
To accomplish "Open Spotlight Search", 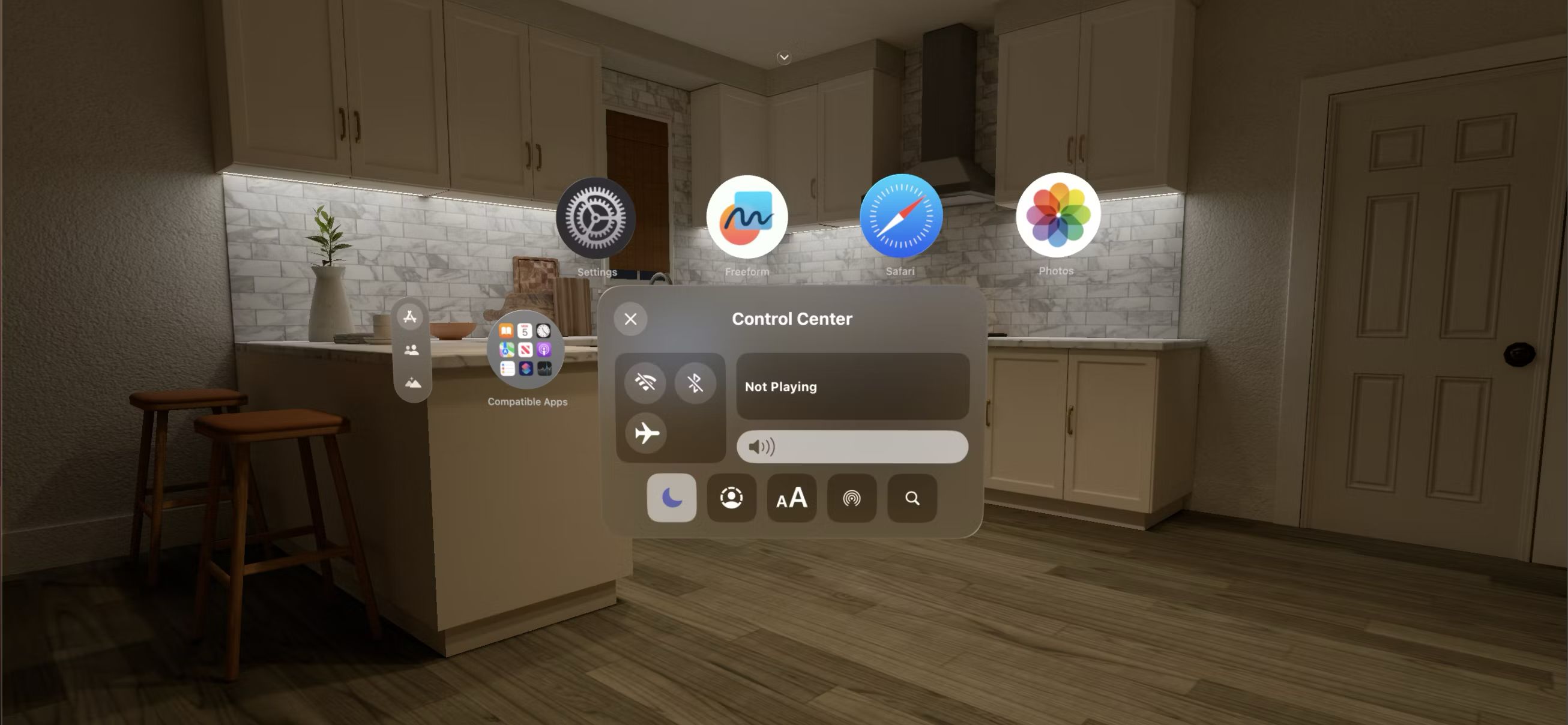I will point(910,498).
